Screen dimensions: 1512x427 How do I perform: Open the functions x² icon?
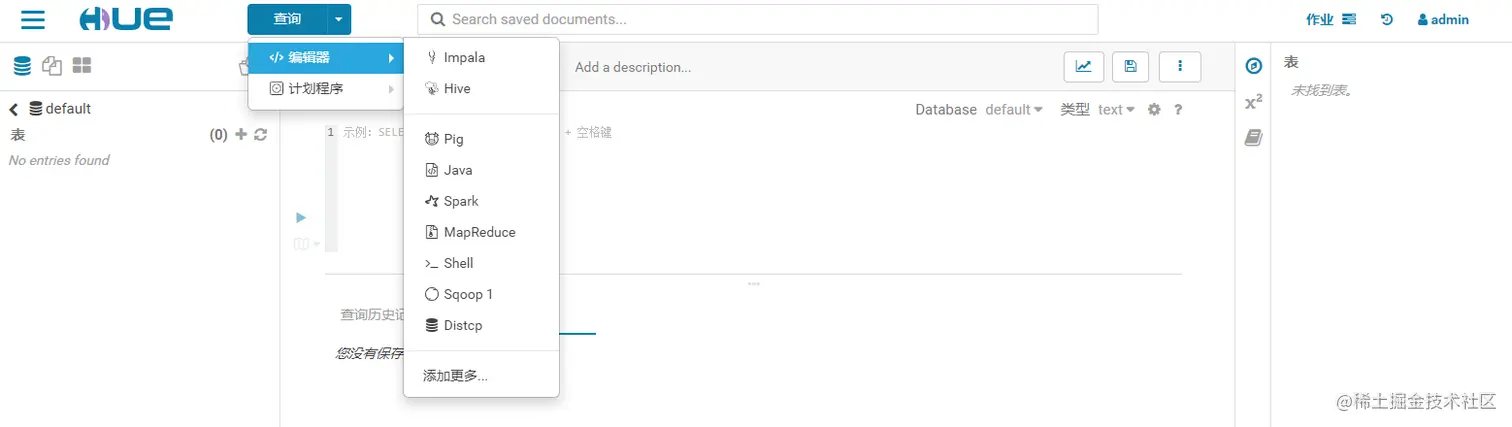click(1254, 102)
